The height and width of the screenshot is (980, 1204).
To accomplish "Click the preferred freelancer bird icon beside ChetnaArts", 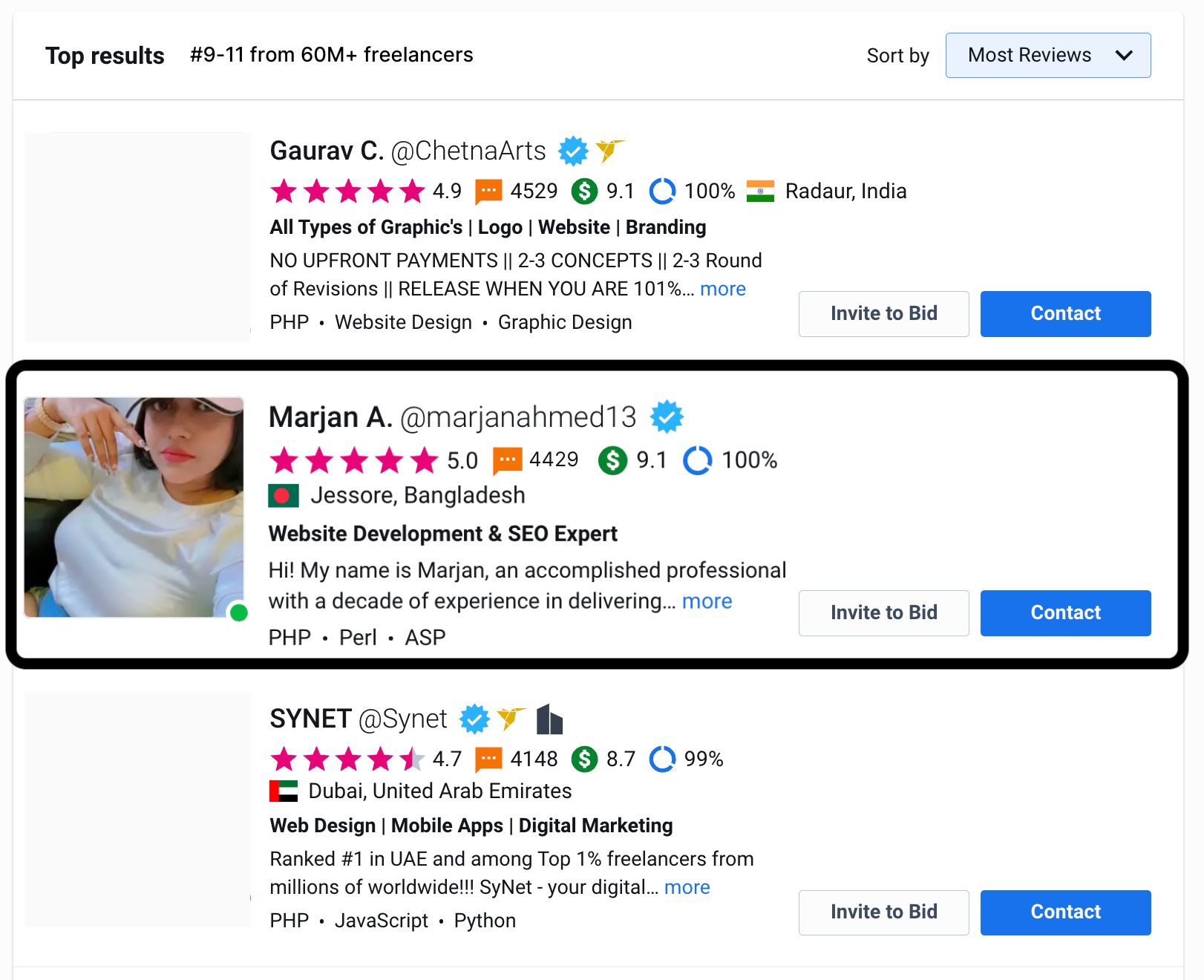I will click(609, 150).
